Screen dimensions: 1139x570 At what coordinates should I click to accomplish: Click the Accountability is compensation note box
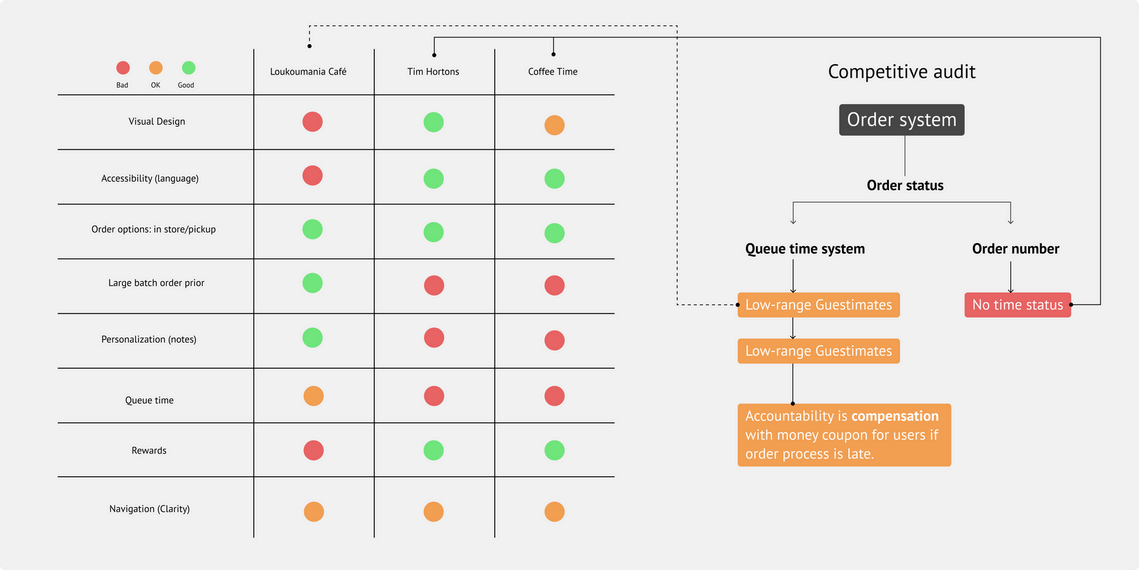pos(844,435)
